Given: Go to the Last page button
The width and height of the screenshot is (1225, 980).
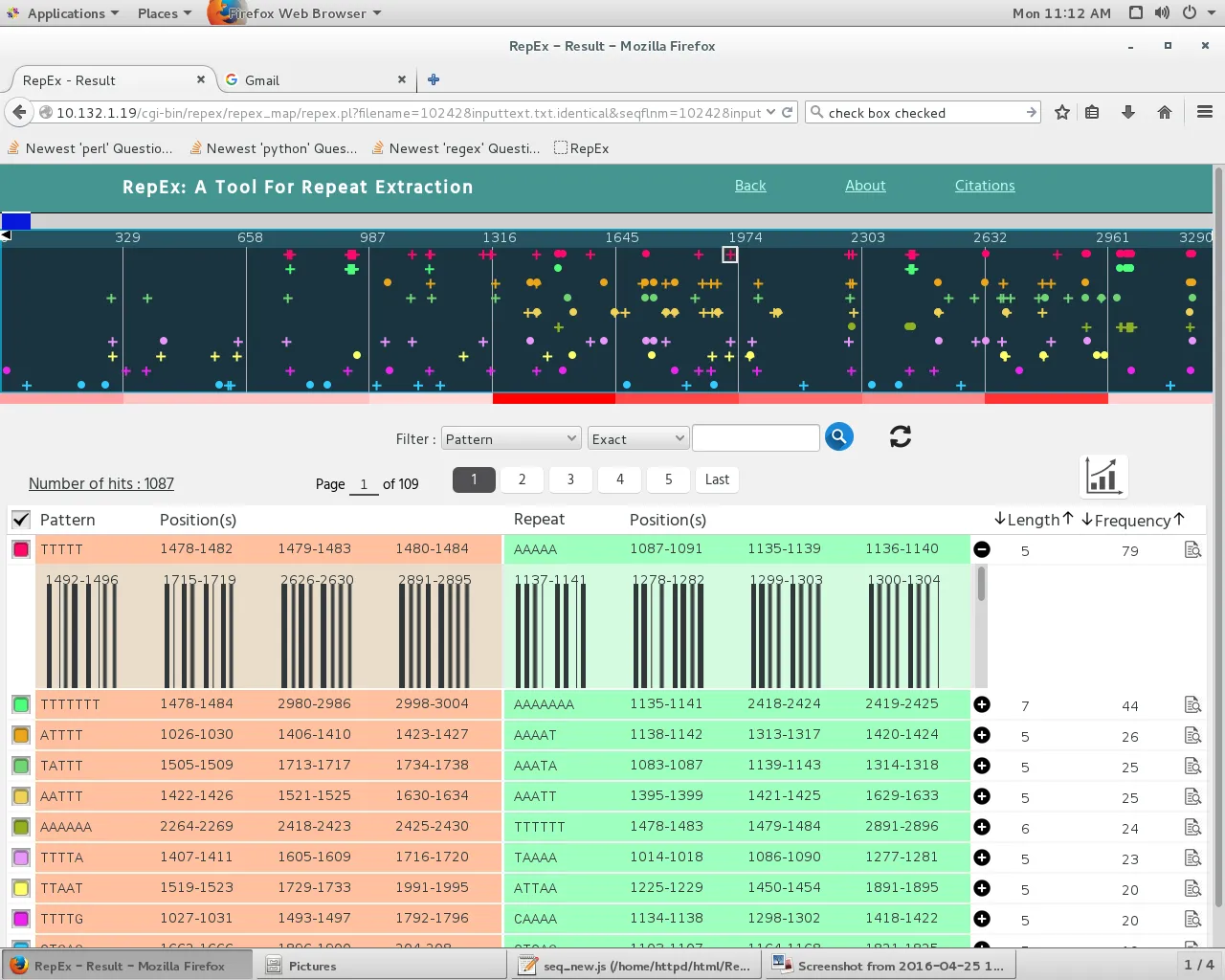Looking at the screenshot, I should tap(717, 479).
